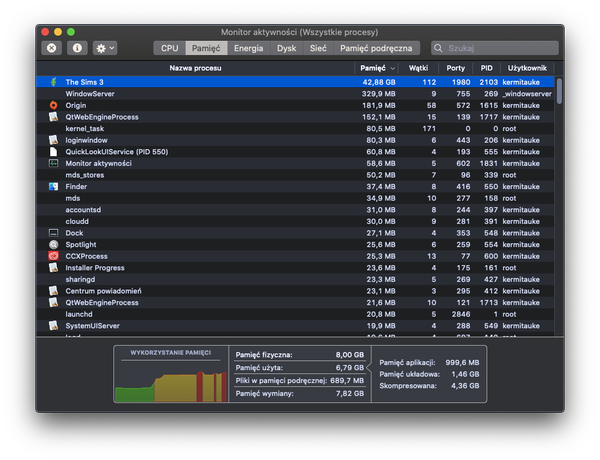Click the Pamięć wymiany 7,82 GB entry
This screenshot has height=460, width=600.
tap(300, 393)
